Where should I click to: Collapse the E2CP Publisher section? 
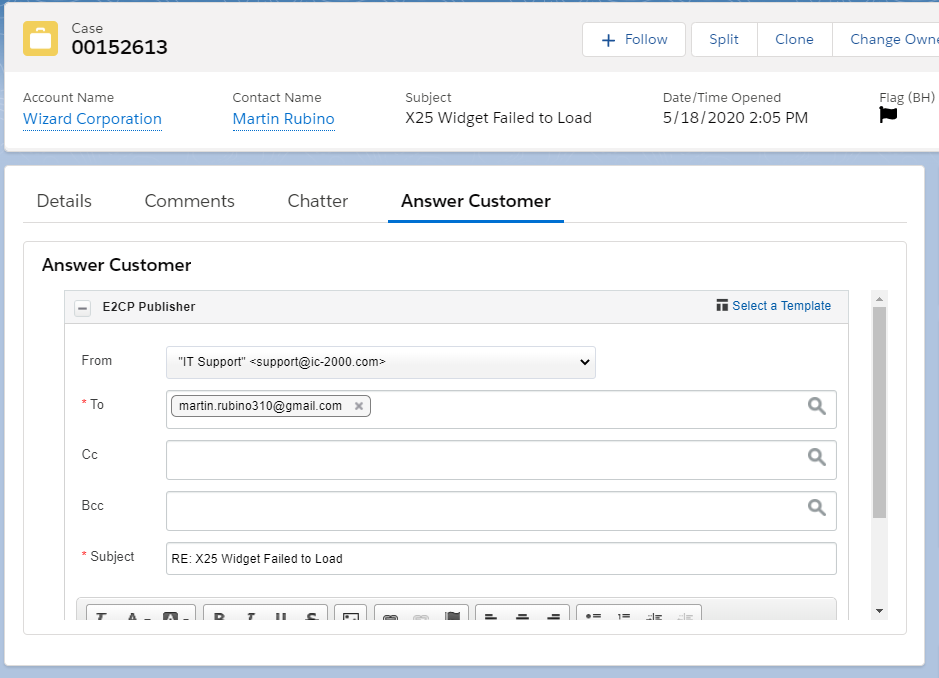83,308
